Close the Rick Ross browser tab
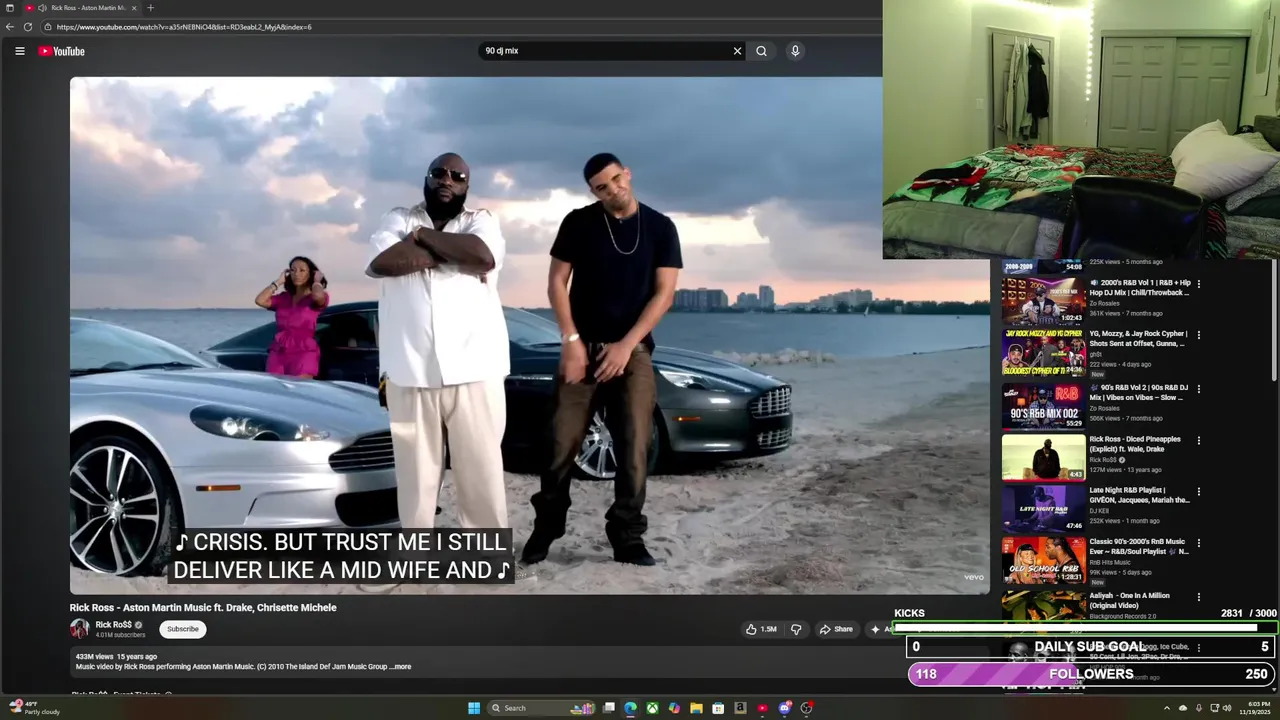 point(135,8)
